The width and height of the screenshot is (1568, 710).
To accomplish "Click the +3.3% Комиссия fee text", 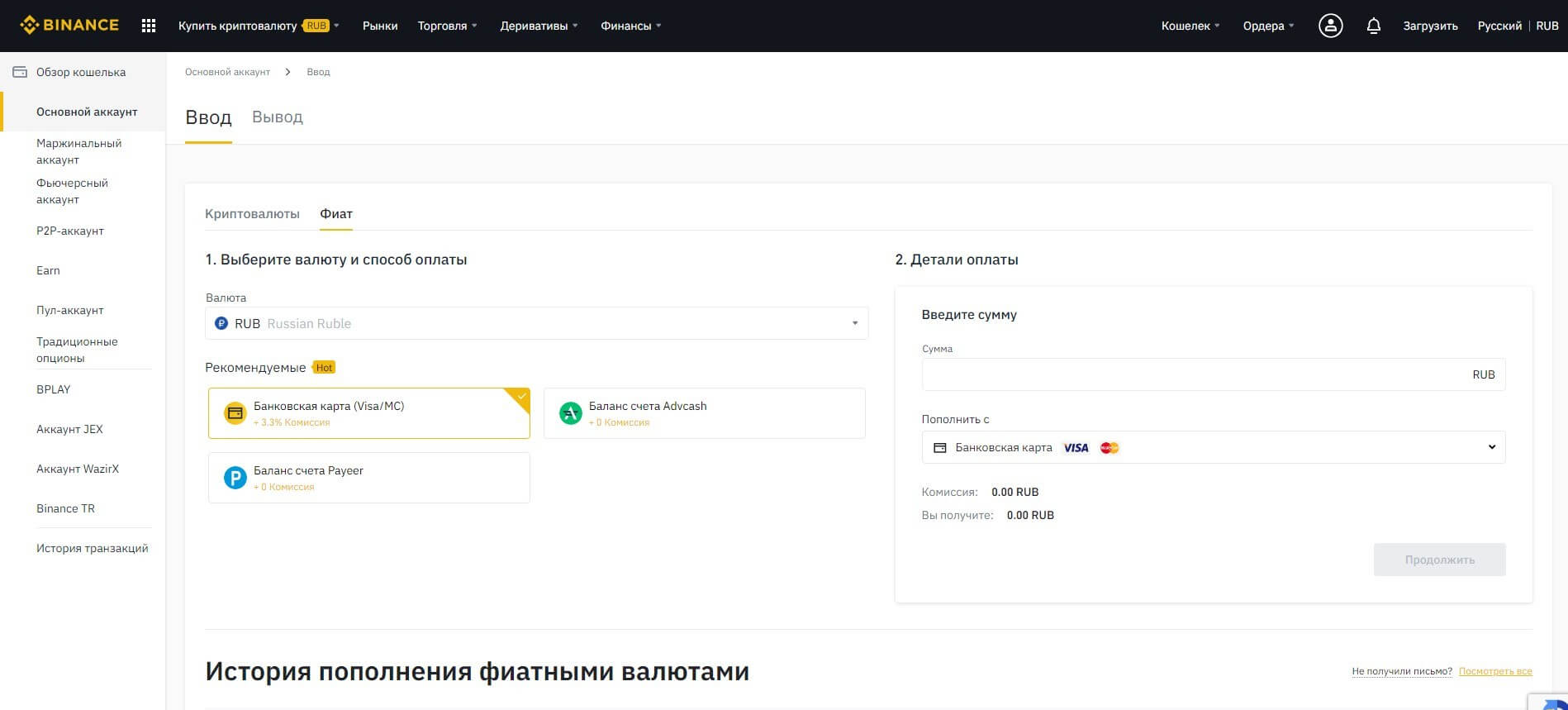I will (292, 422).
